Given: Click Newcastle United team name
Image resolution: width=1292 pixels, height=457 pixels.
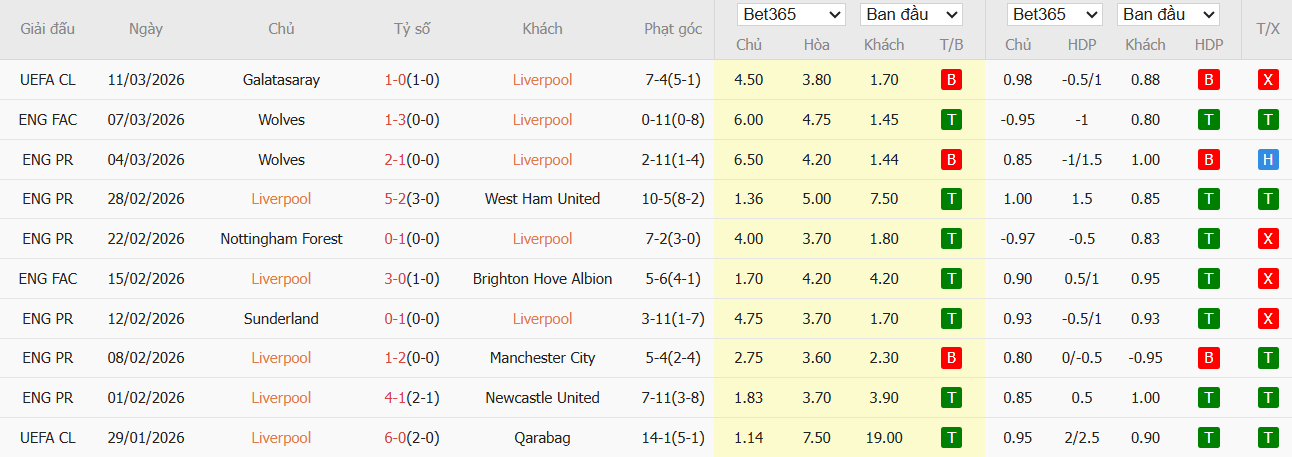Looking at the screenshot, I should [x=542, y=398].
